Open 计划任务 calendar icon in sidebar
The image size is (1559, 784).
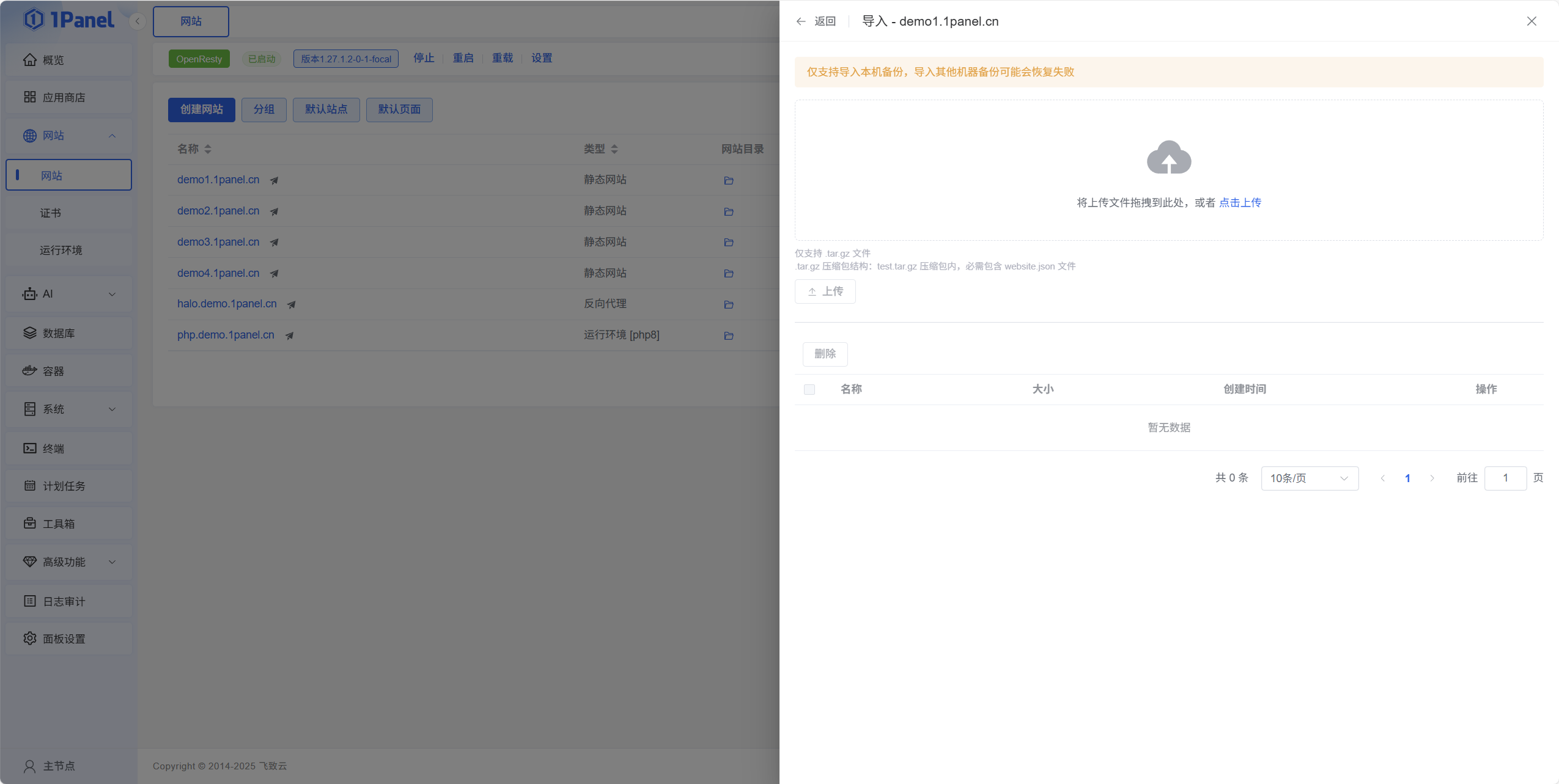[30, 486]
